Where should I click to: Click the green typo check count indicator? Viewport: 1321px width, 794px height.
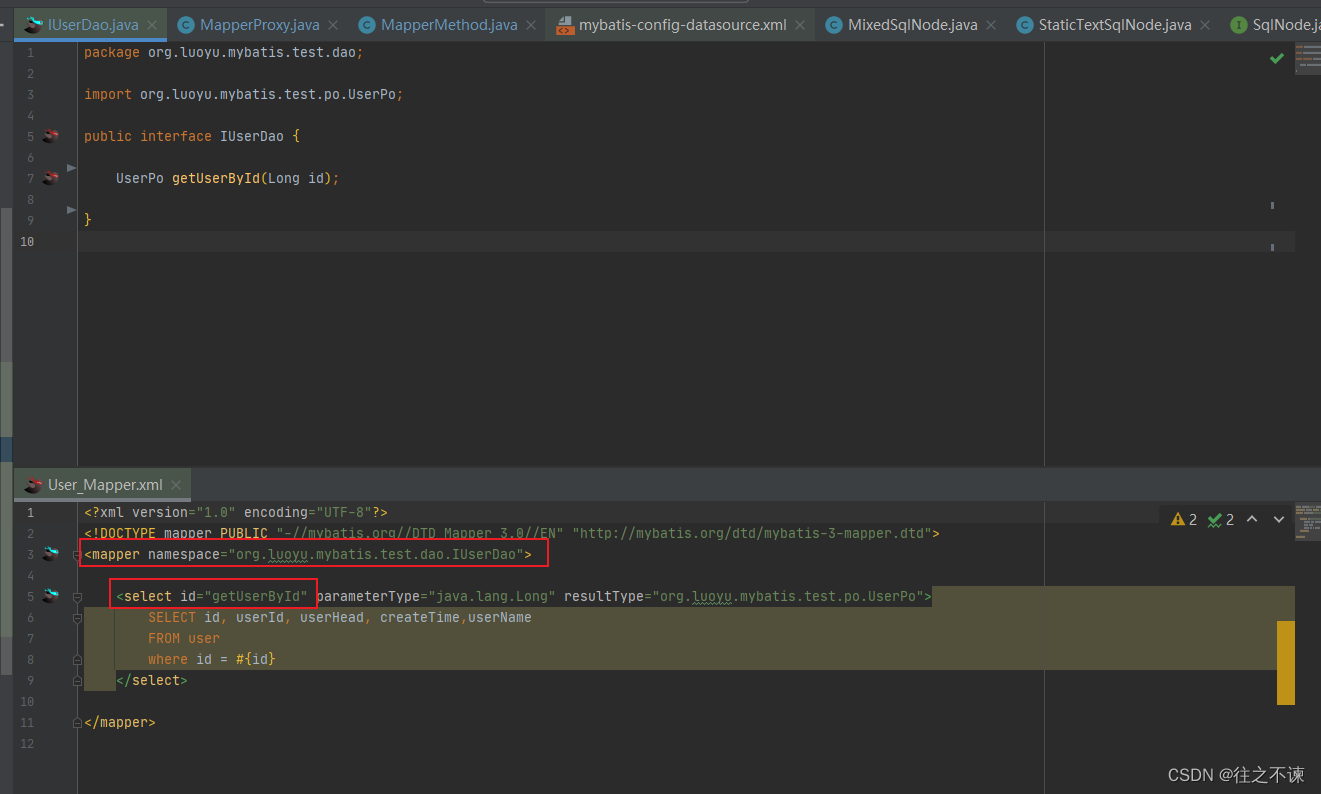click(x=1221, y=519)
